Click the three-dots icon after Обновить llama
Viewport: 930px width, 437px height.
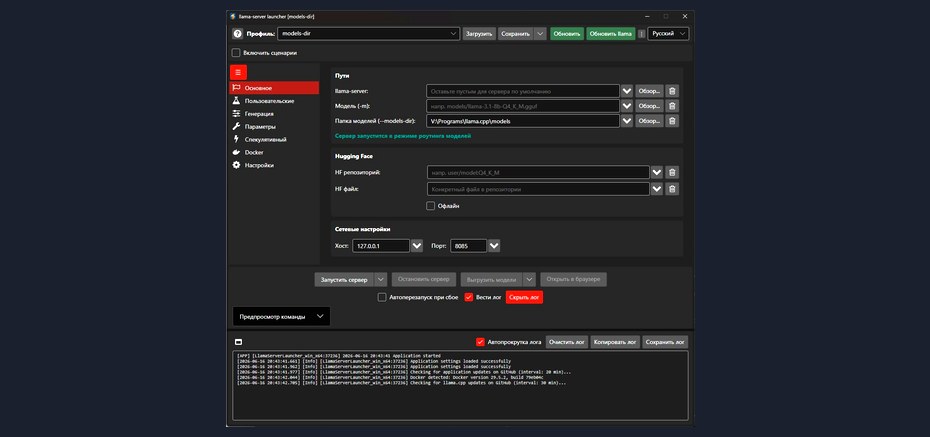[641, 34]
